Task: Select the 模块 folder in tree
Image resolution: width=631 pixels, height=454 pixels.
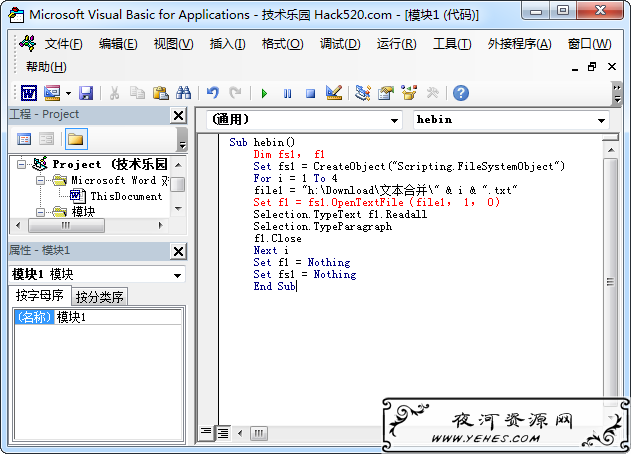Action: click(83, 212)
